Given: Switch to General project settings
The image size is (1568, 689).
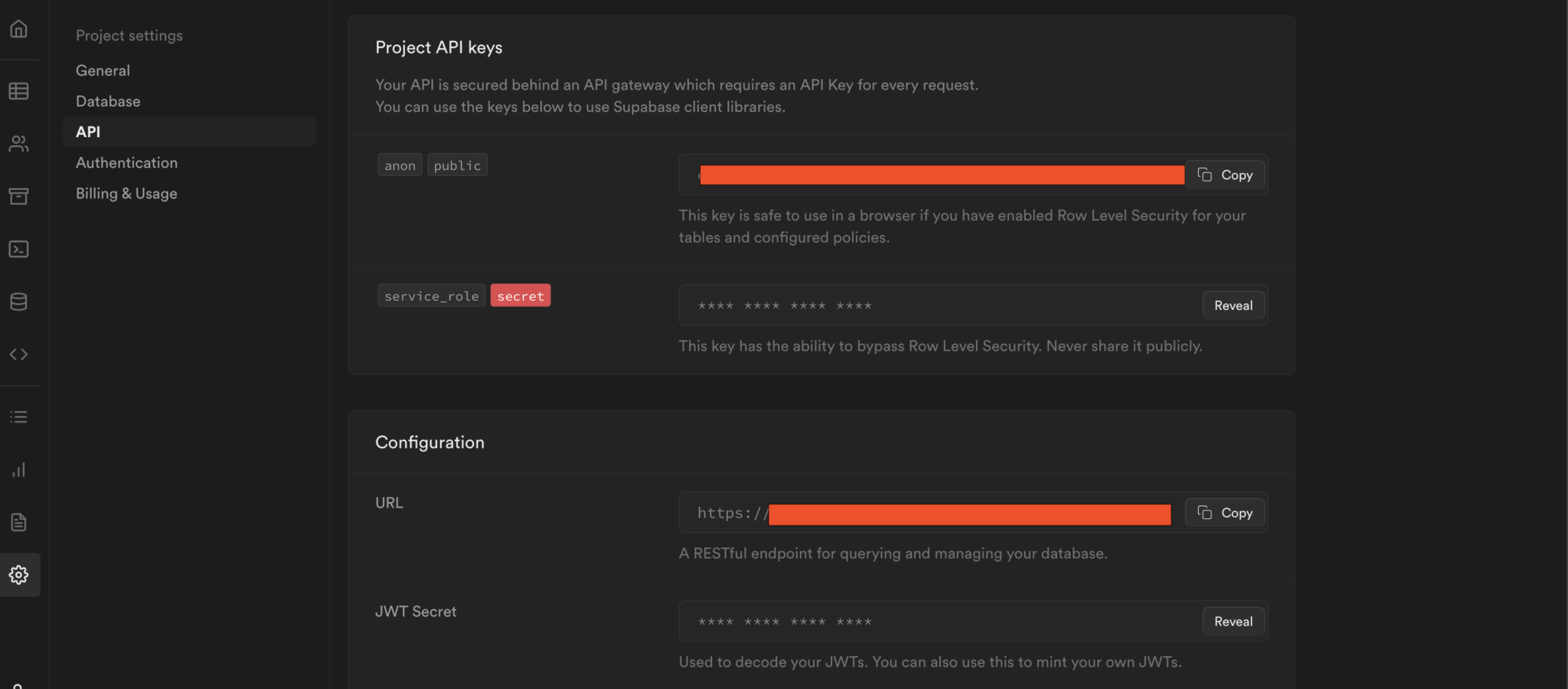Looking at the screenshot, I should pos(103,70).
